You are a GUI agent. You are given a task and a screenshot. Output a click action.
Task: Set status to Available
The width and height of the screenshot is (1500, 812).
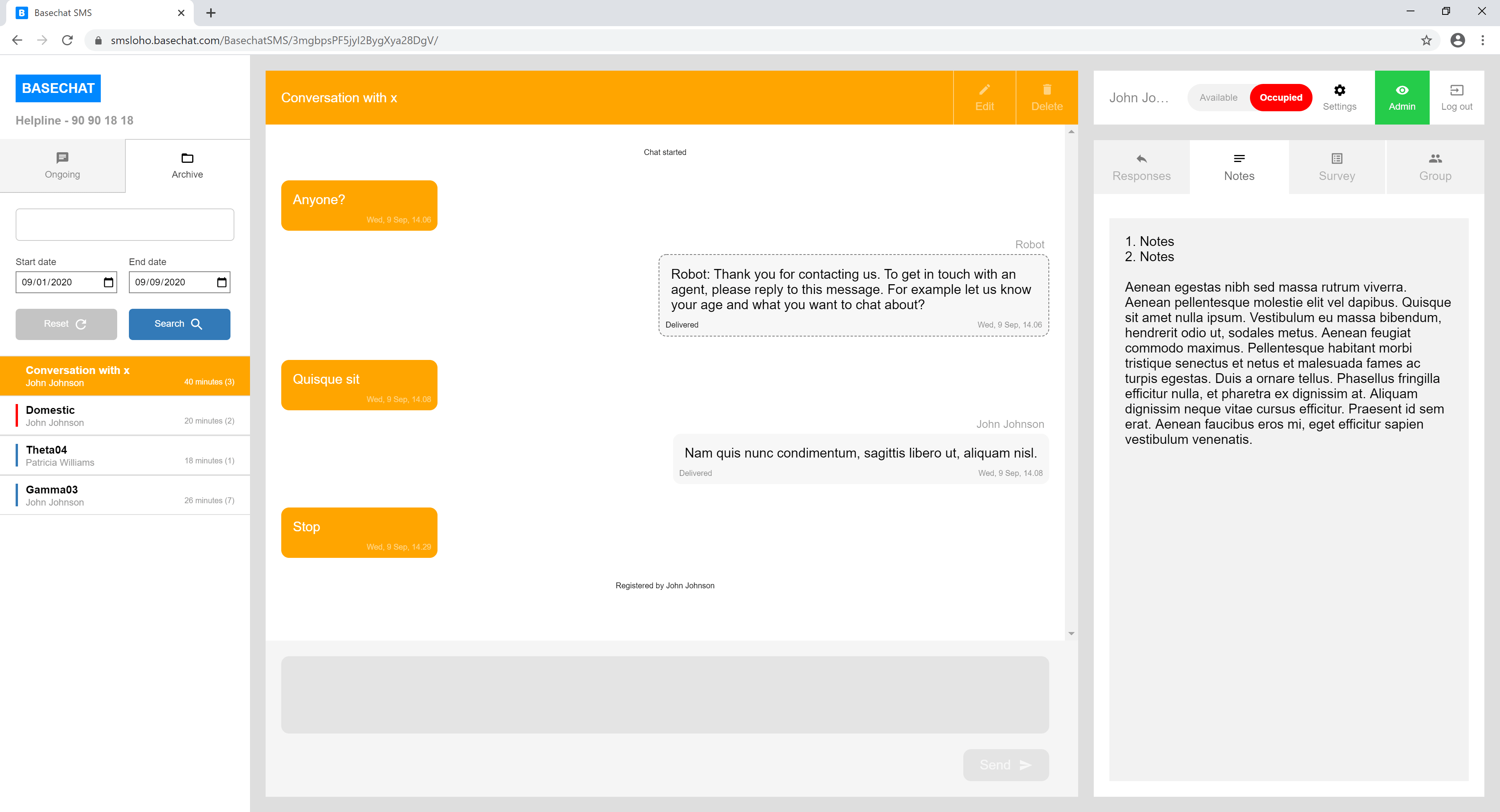(1218, 97)
